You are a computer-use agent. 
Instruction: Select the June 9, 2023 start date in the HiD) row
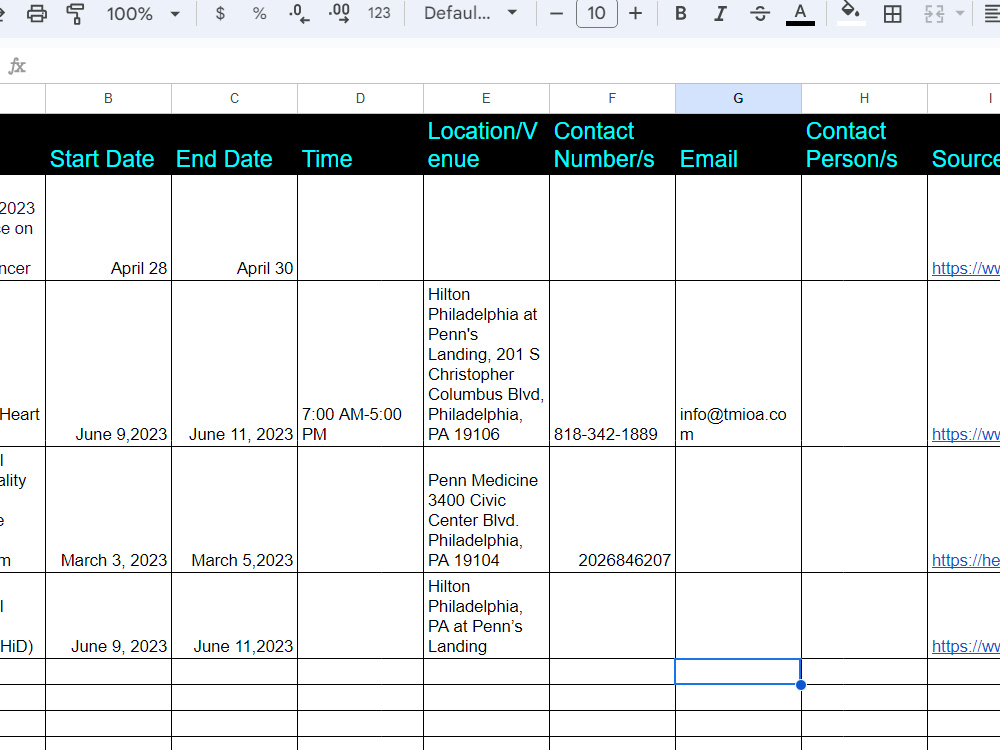pyautogui.click(x=108, y=615)
